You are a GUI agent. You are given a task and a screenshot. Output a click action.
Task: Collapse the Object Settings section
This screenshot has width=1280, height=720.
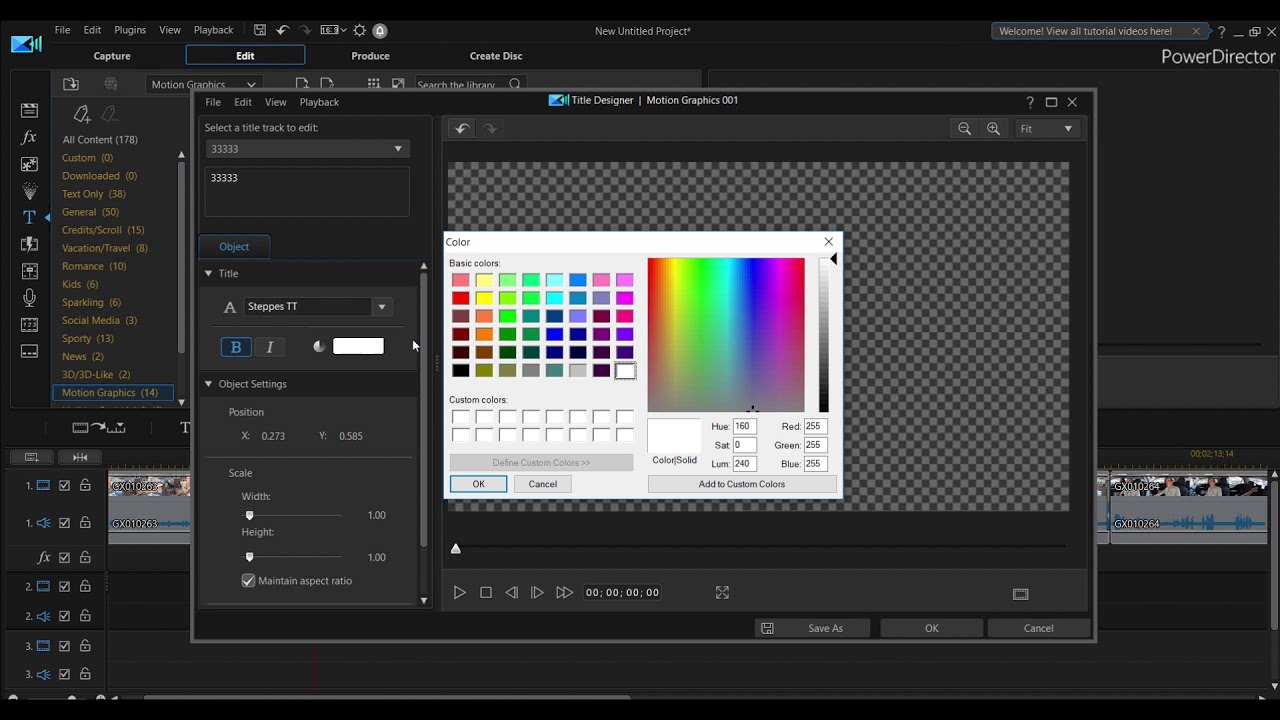tap(208, 384)
